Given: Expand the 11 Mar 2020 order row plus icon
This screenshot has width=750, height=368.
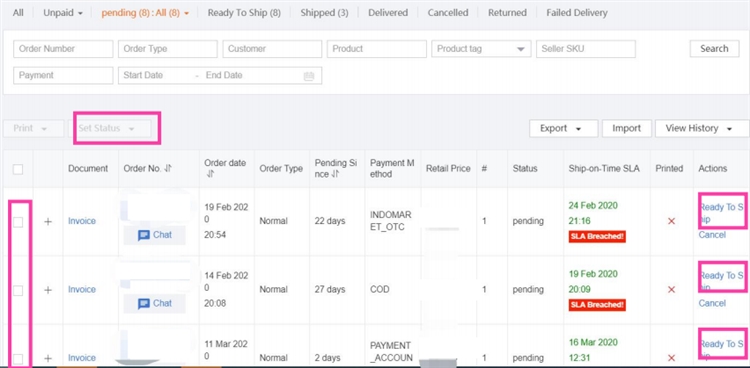Looking at the screenshot, I should [48, 358].
